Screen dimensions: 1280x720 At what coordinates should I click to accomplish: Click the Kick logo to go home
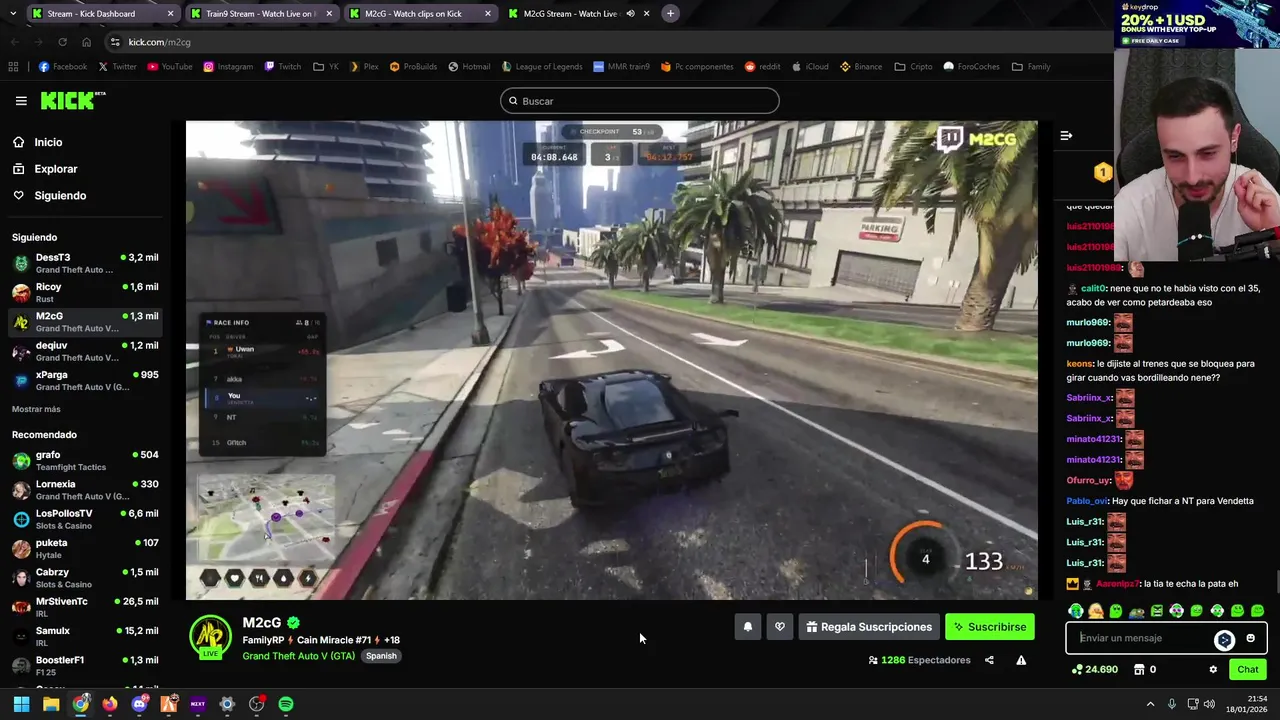coord(72,100)
